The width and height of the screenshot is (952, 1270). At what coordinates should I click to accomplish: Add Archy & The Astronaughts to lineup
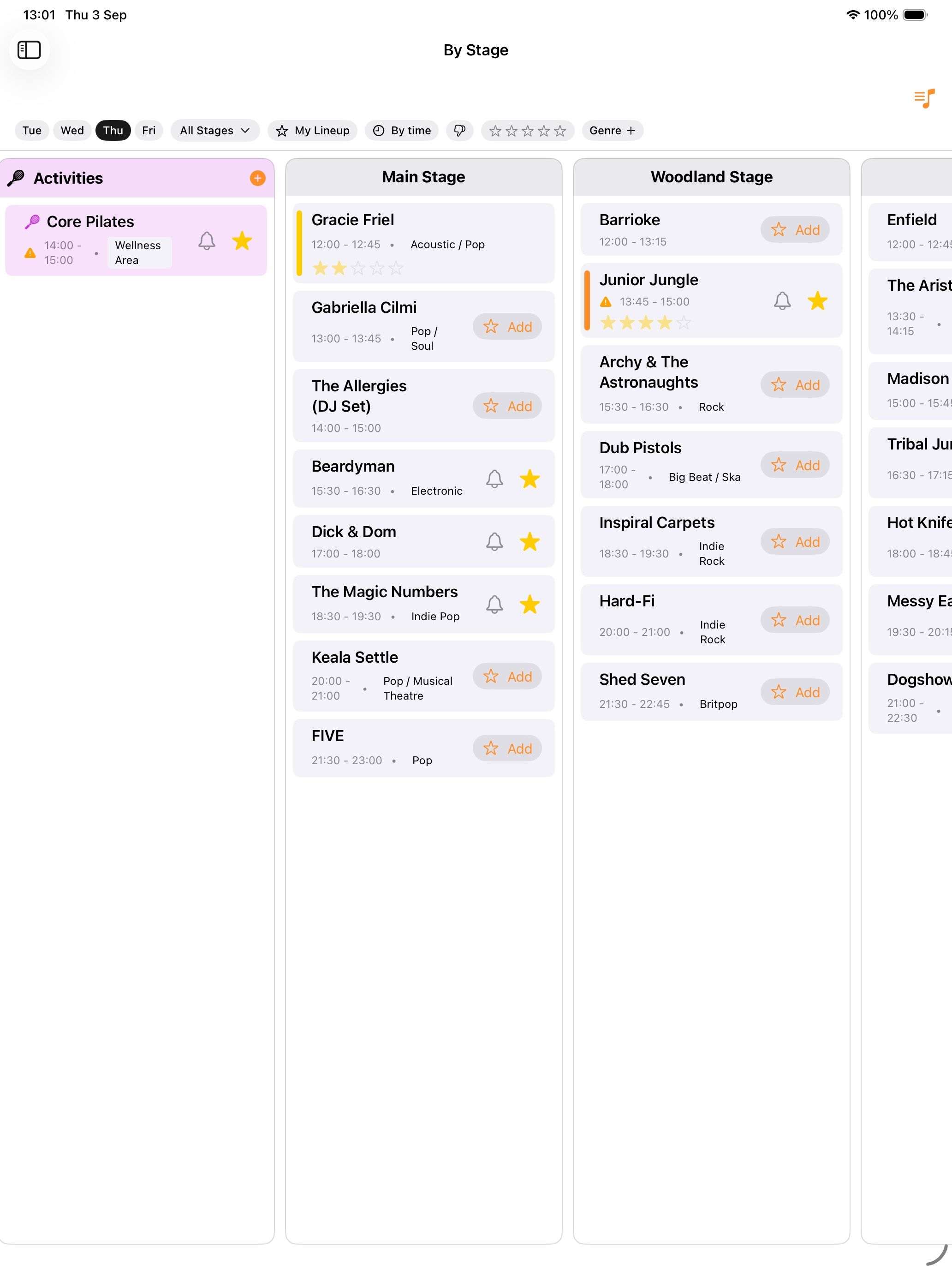tap(795, 385)
